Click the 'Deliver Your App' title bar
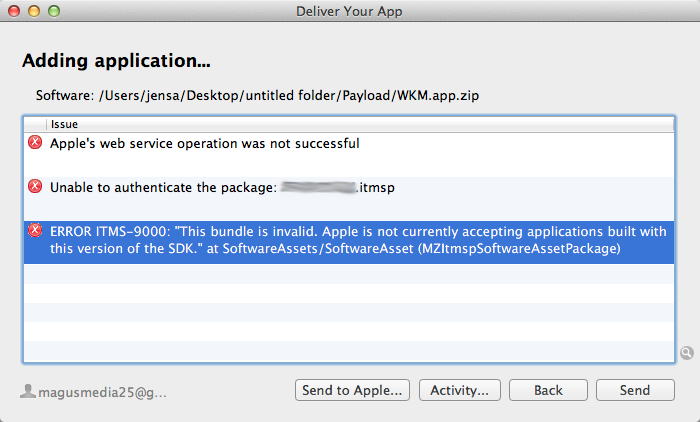The image size is (700, 422). pos(350,11)
